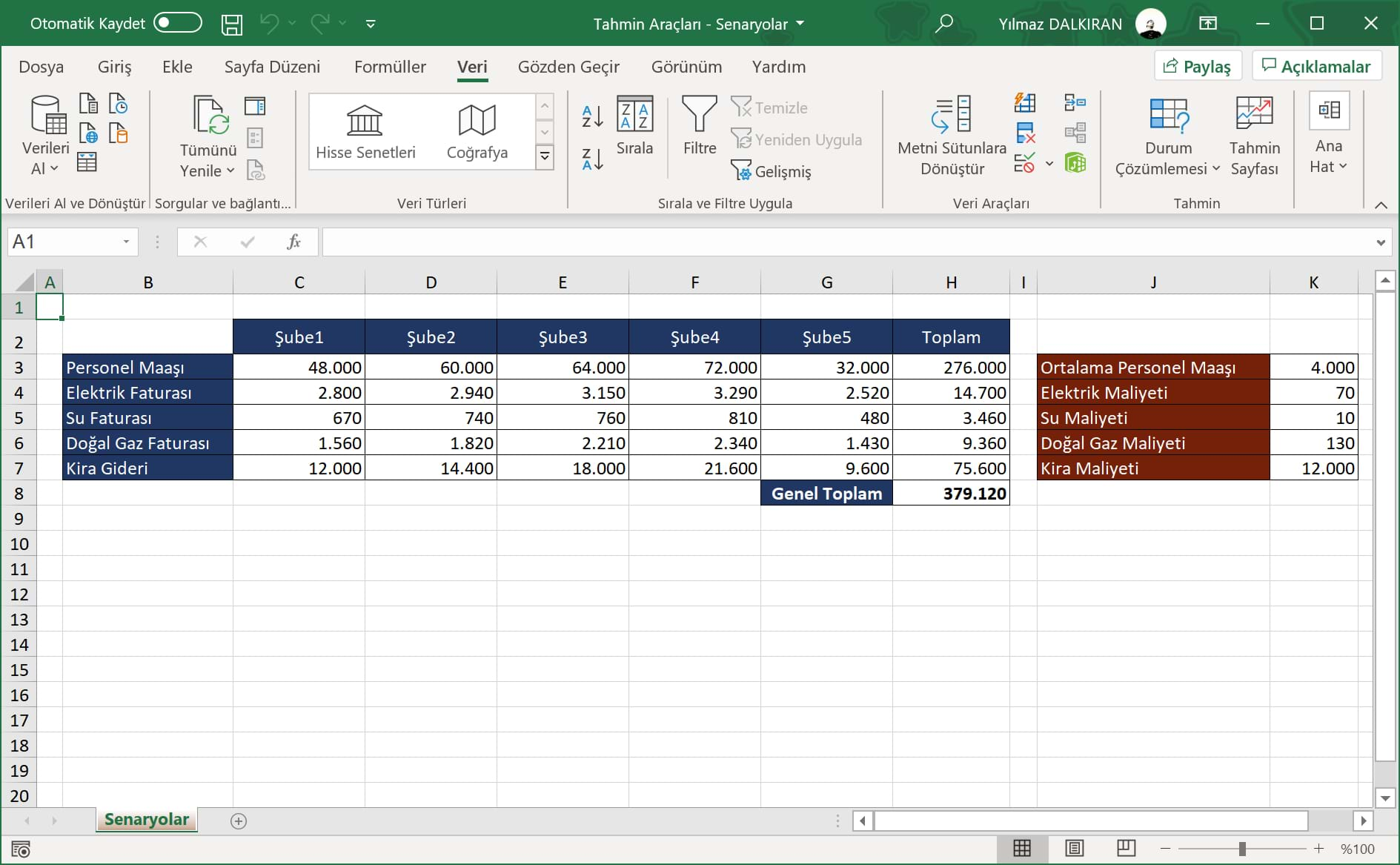Switch to Normal view icon
1400x865 pixels.
click(1022, 848)
